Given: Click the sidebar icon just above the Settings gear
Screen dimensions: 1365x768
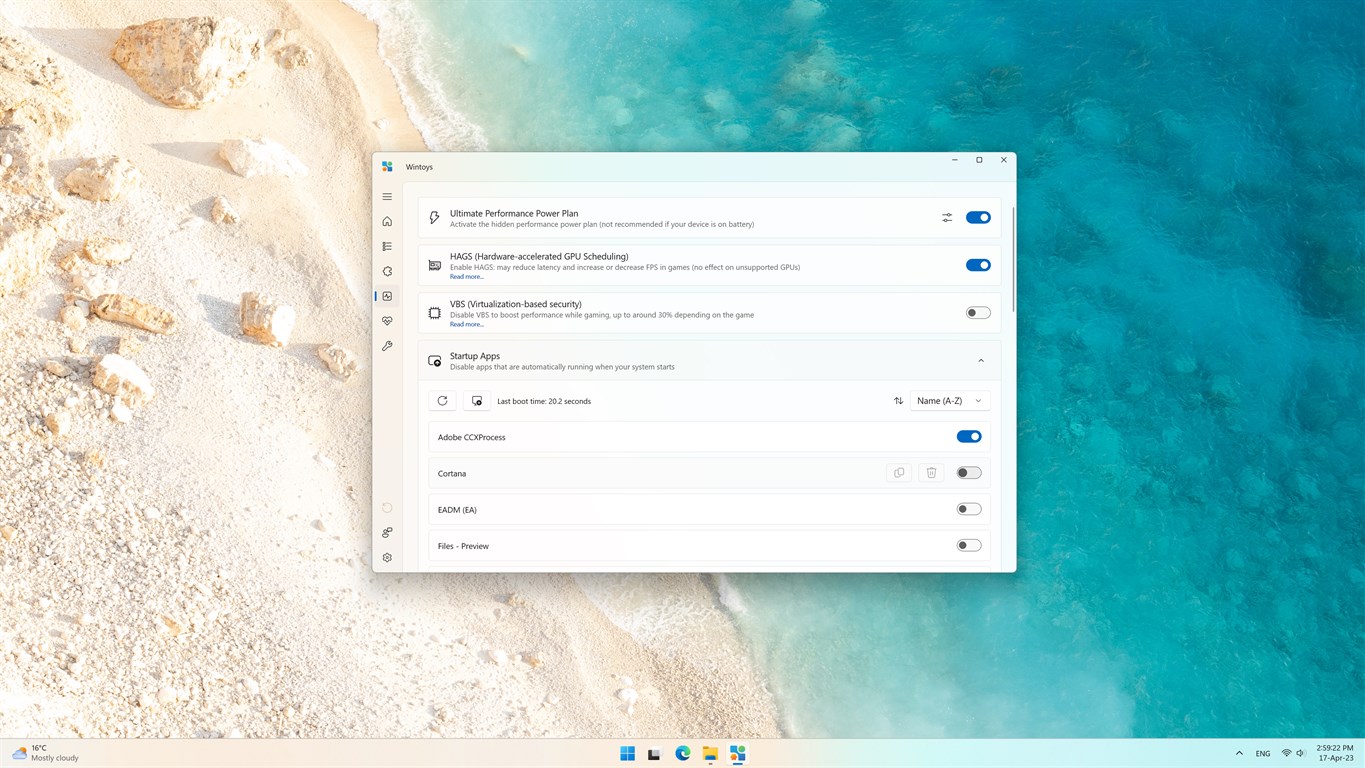Looking at the screenshot, I should tap(387, 533).
